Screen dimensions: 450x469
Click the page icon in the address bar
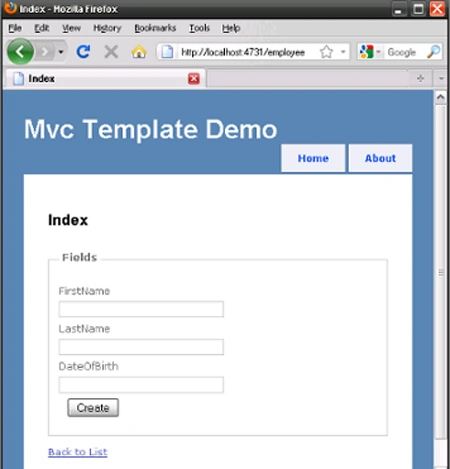tap(167, 52)
